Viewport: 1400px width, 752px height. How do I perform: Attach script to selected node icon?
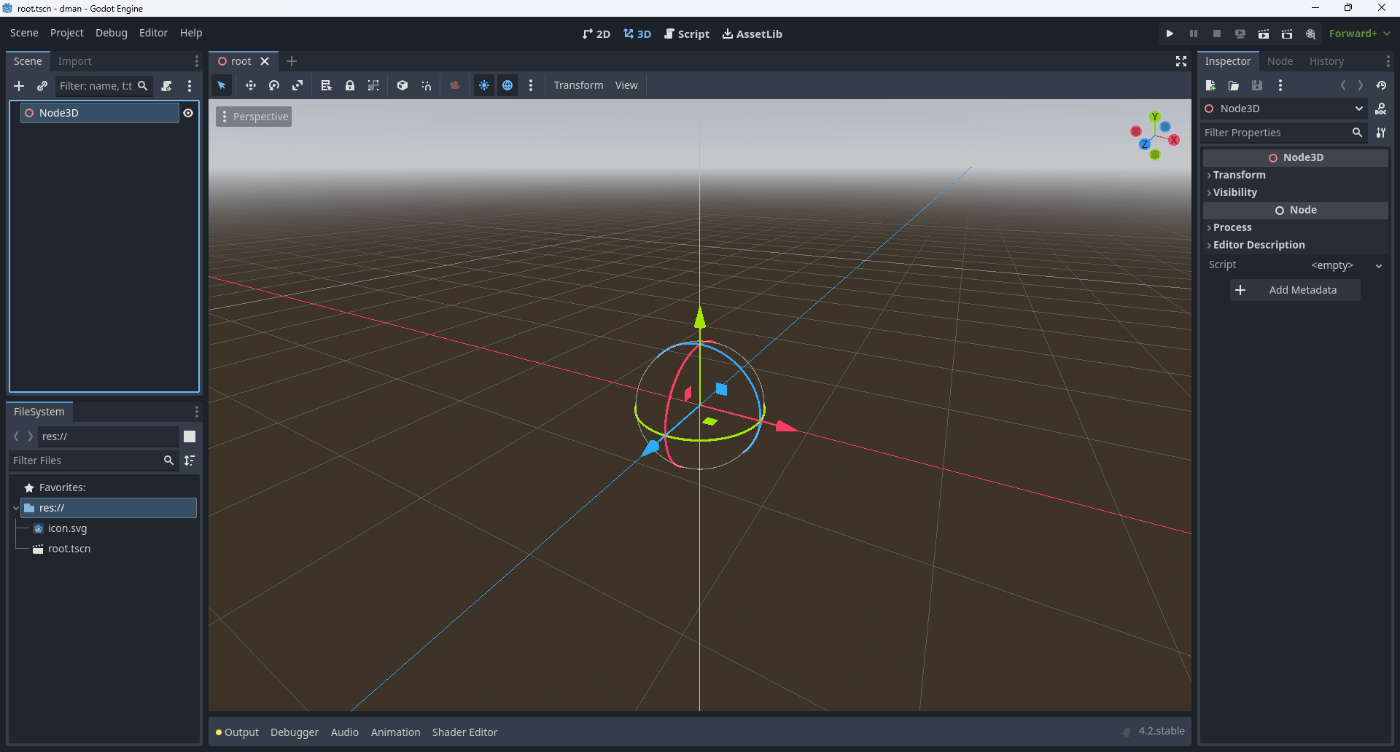[166, 86]
